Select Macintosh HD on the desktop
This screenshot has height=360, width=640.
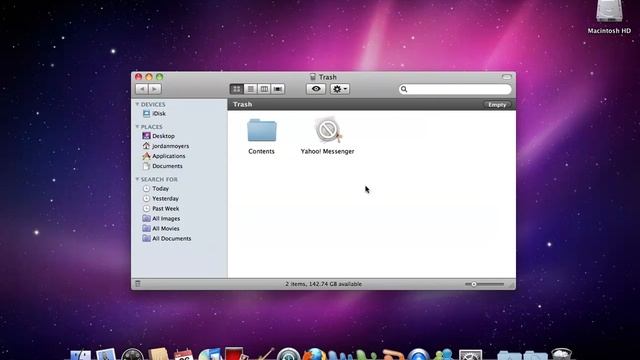tap(609, 17)
